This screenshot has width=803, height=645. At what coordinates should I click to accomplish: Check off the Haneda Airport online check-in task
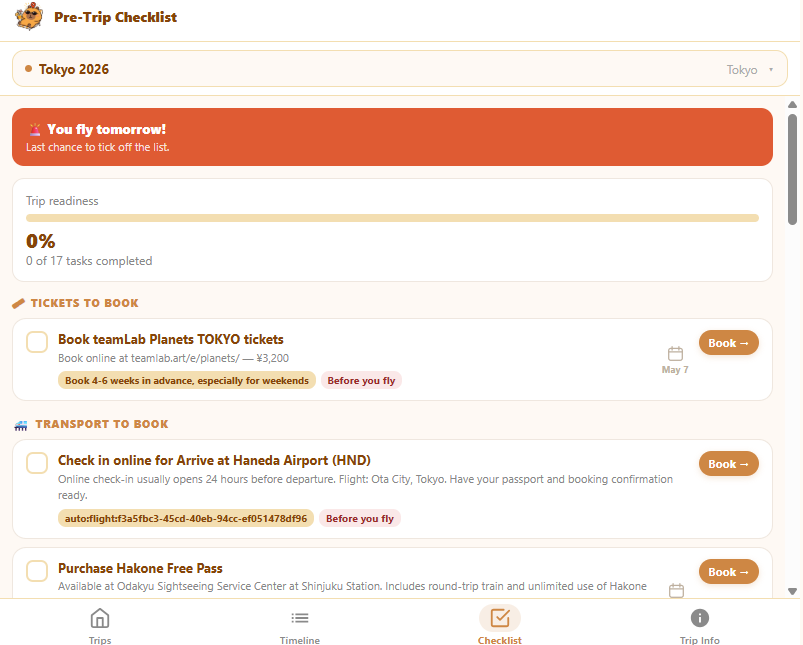(37, 463)
